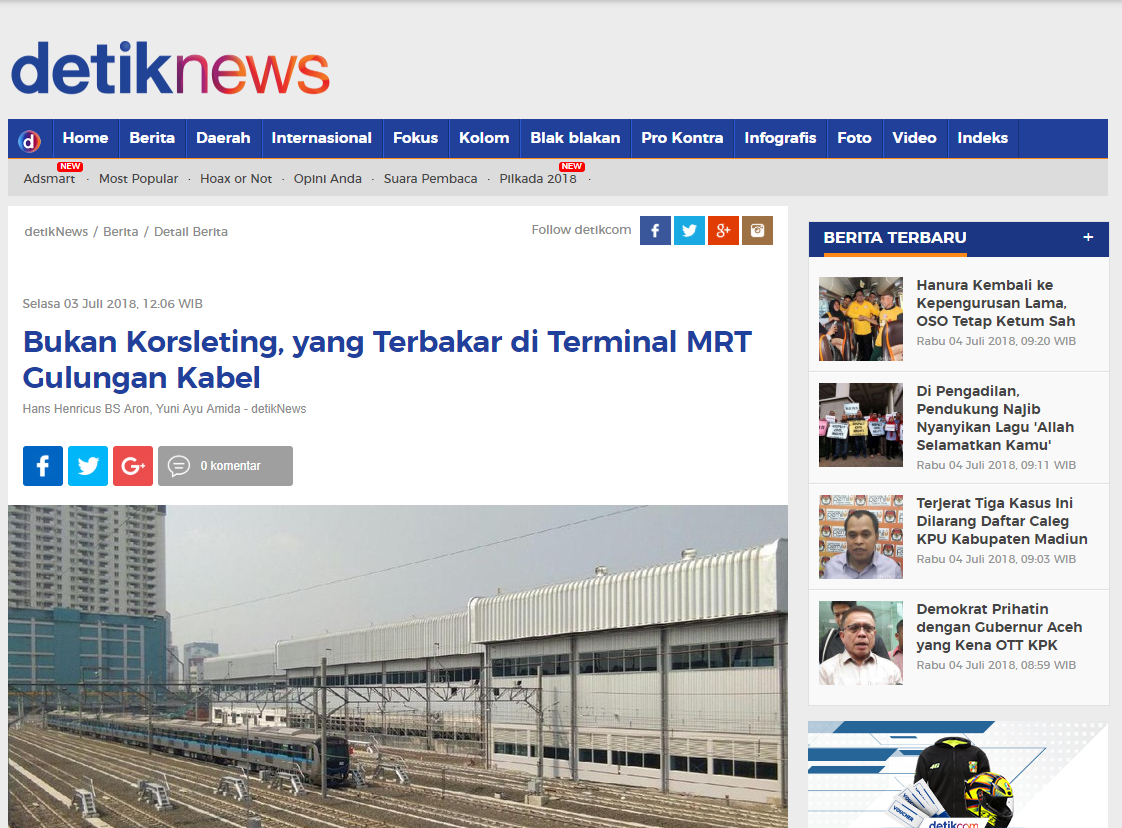Screen dimensions: 1122x828
Task: Open detikcom Instagram follow icon
Action: pos(757,230)
